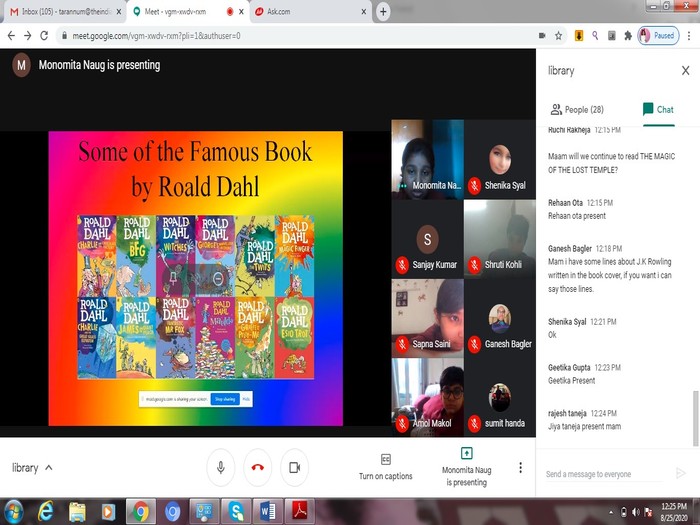The width and height of the screenshot is (700, 525).
Task: Click the Paused profile button
Action: click(658, 36)
